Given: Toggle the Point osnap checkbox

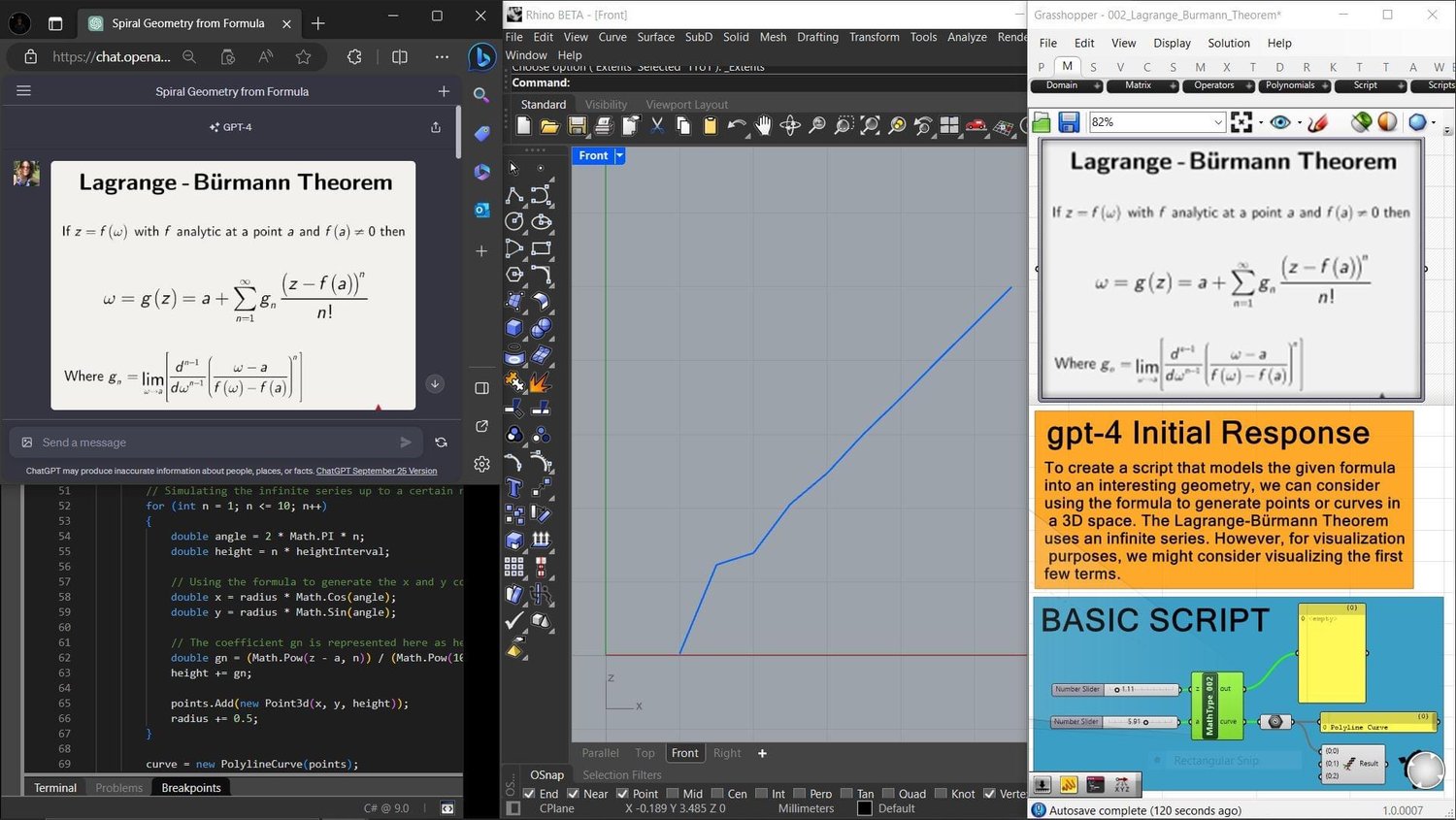Looking at the screenshot, I should [x=622, y=794].
